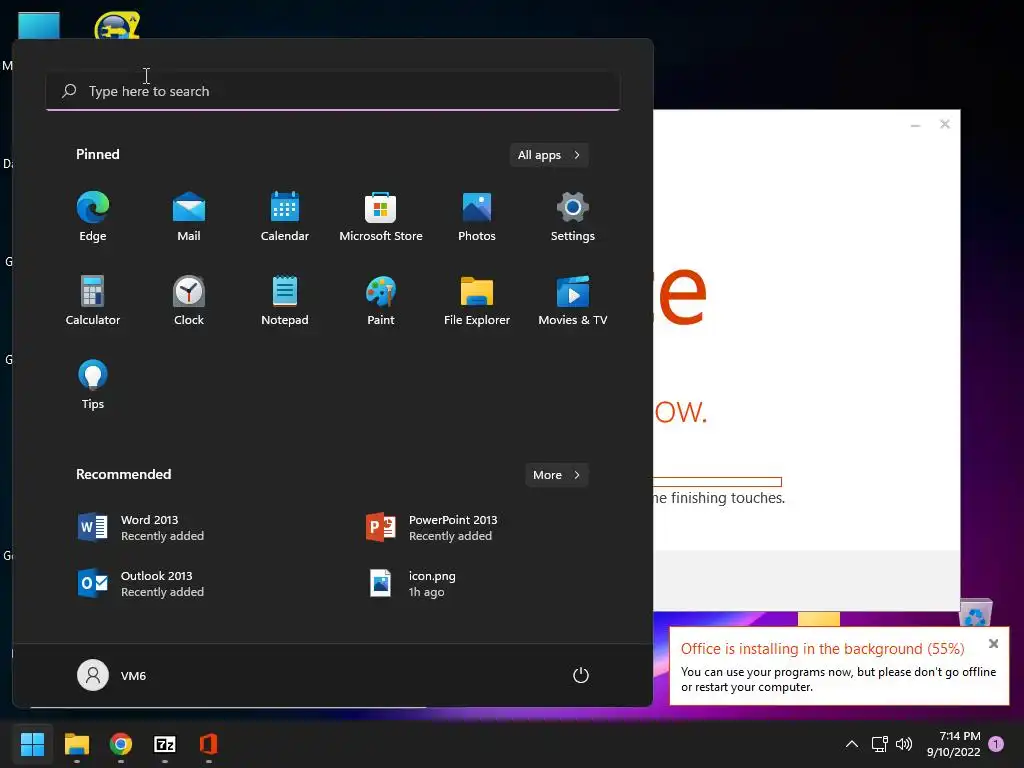Open File Explorer from the taskbar
This screenshot has width=1024, height=768.
pyautogui.click(x=76, y=744)
